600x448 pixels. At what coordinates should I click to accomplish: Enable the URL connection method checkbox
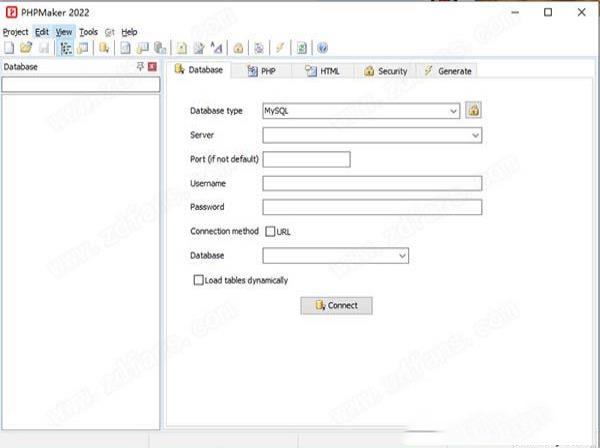coord(270,231)
